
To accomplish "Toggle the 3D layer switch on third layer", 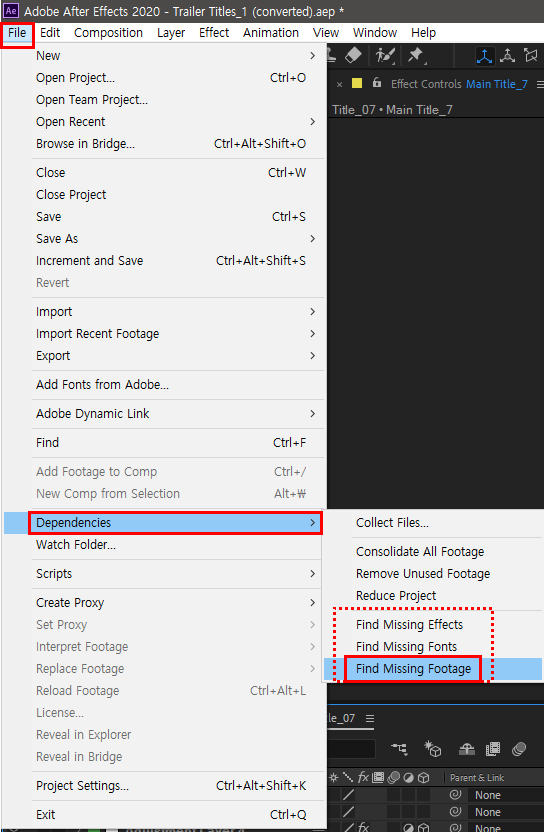I will (424, 827).
